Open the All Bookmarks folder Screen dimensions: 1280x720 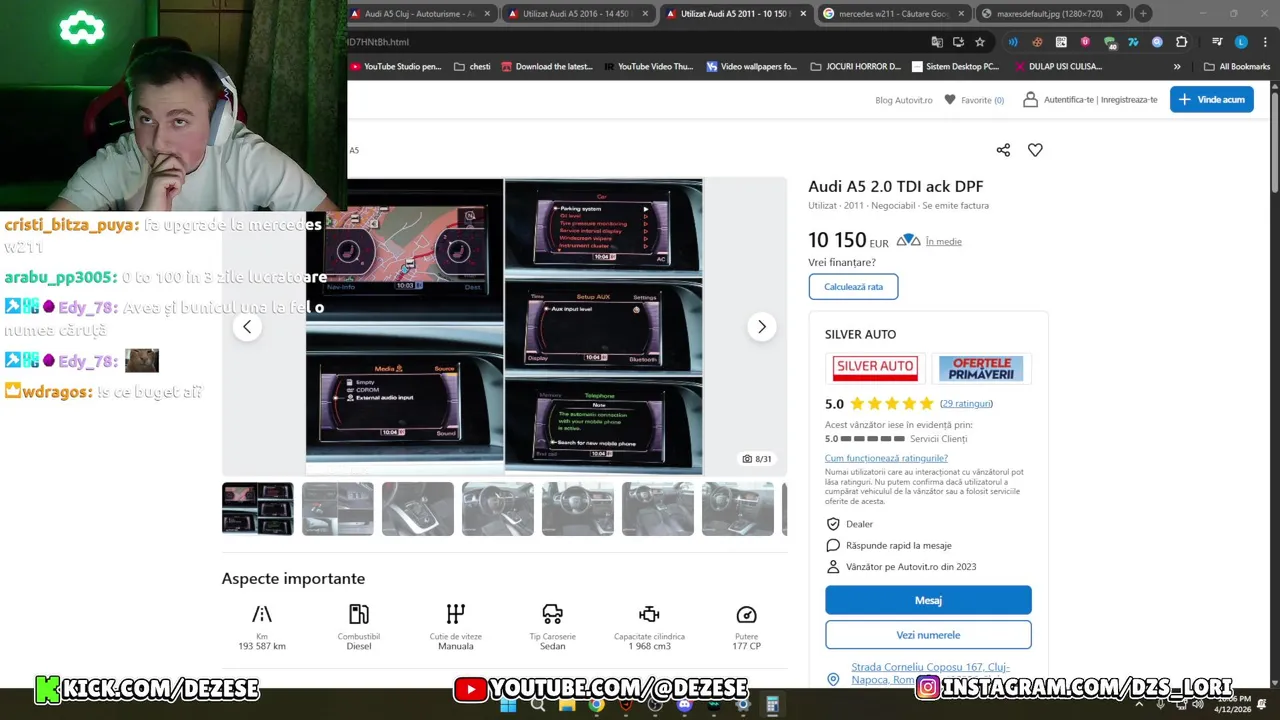click(x=1237, y=67)
